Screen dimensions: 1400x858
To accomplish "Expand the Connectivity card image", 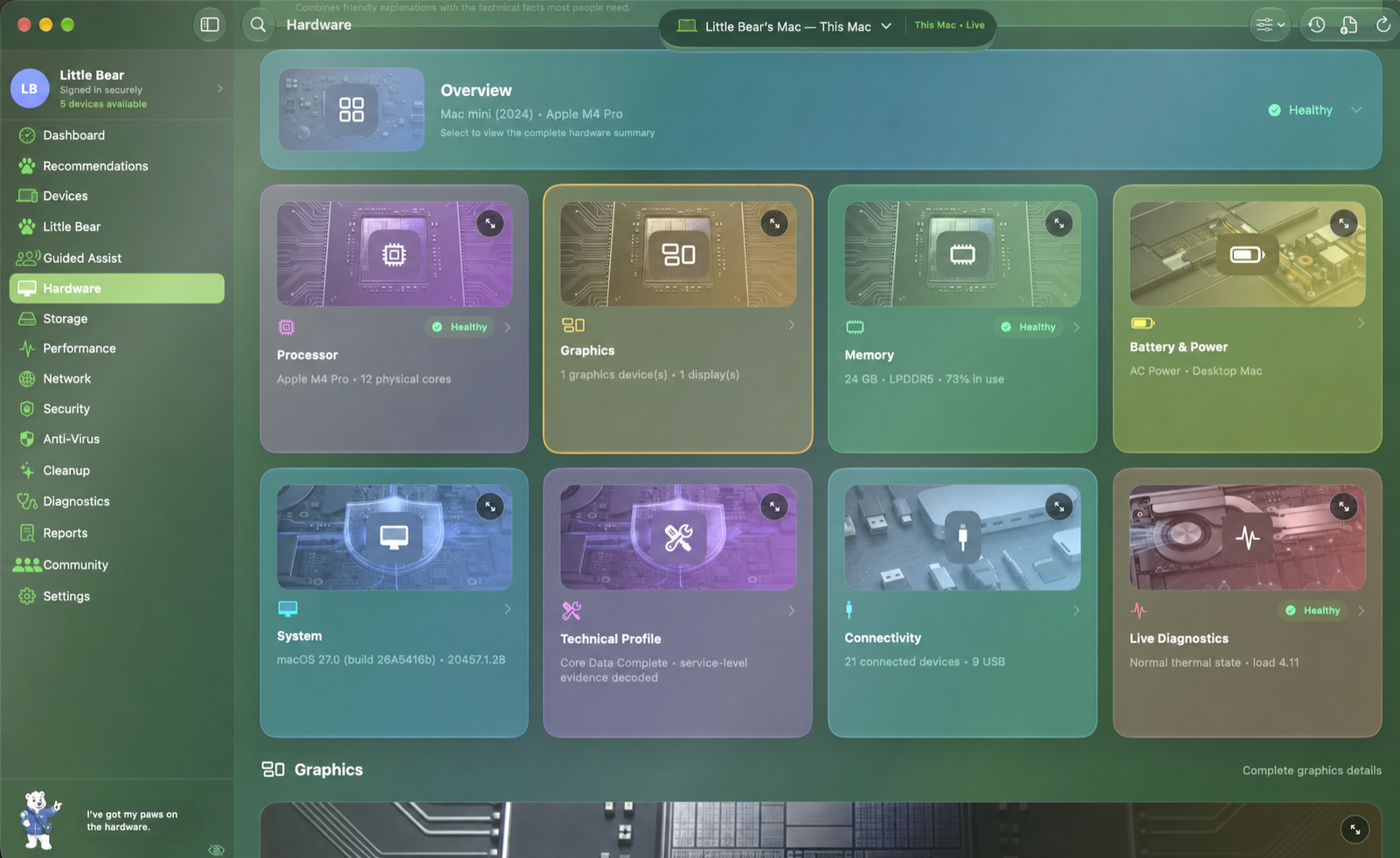I will tap(1059, 507).
